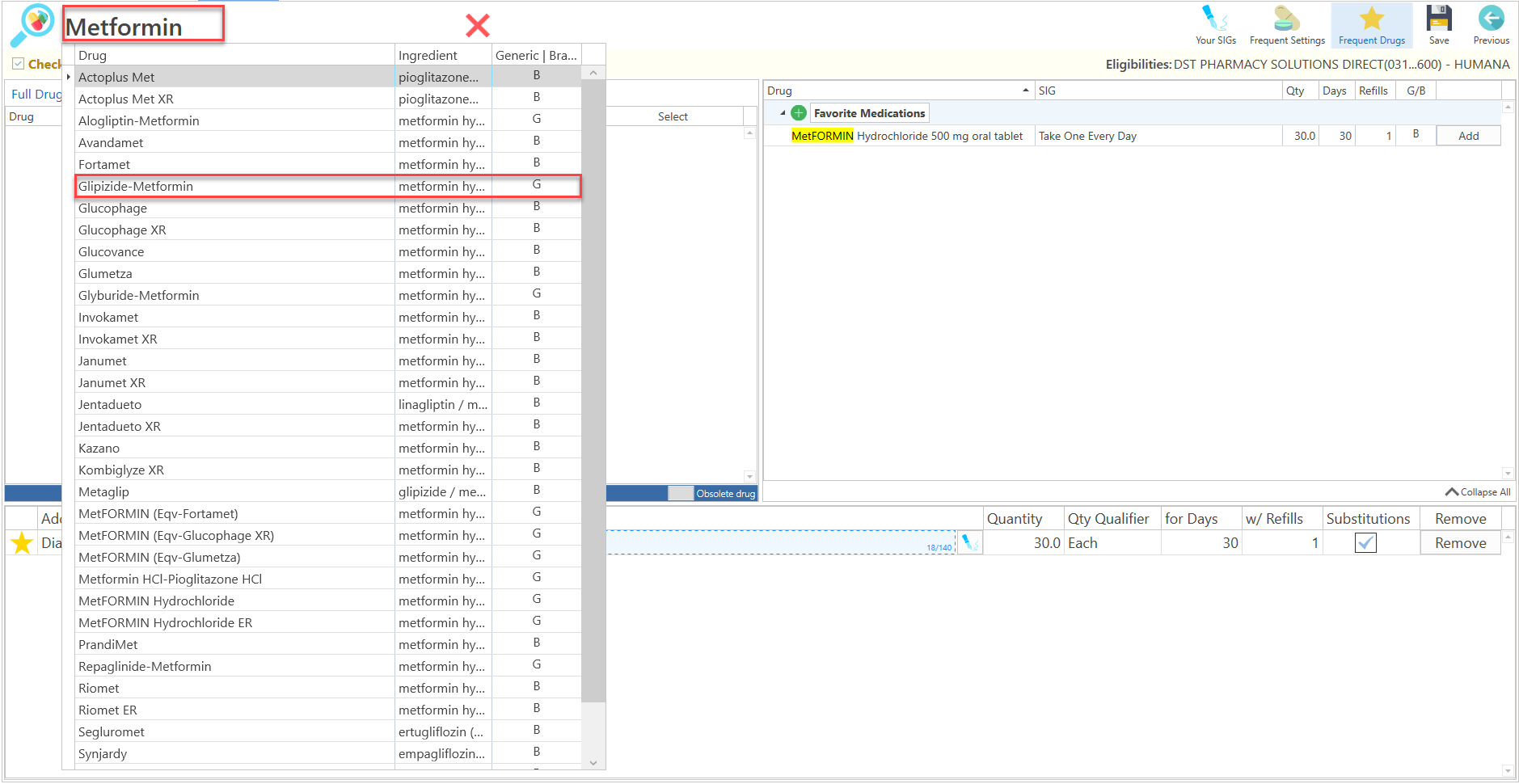Toggle the Obsolete drug switch
The image size is (1519, 784).
[x=681, y=493]
